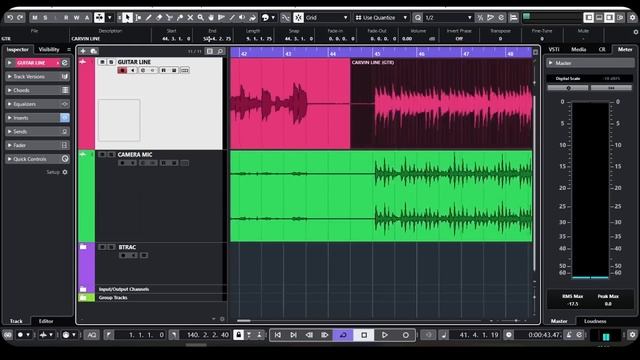Screen dimensions: 640x360
Task: Pick the Comp hand tool
Action: 211,18
